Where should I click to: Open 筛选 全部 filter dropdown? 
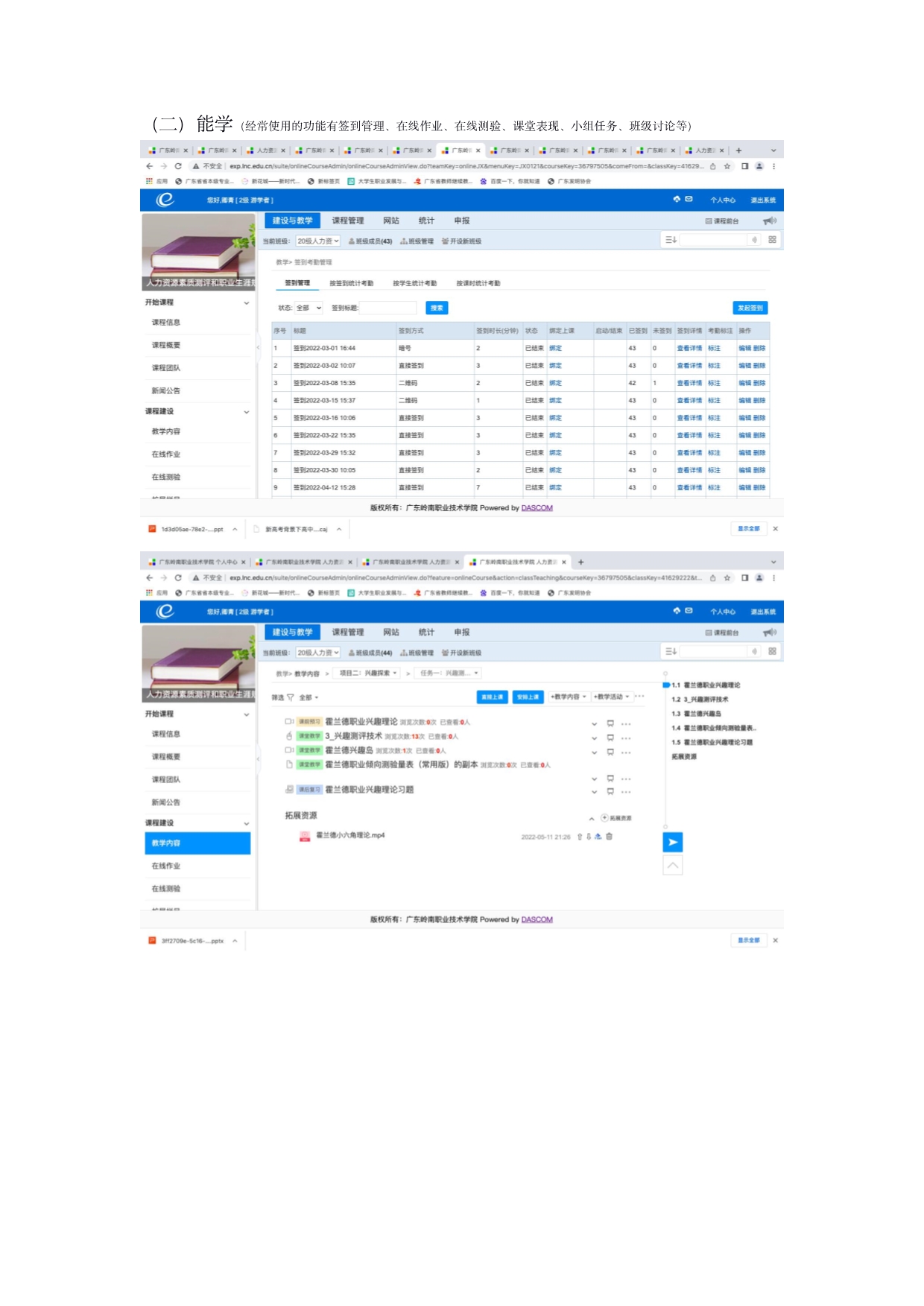308,697
